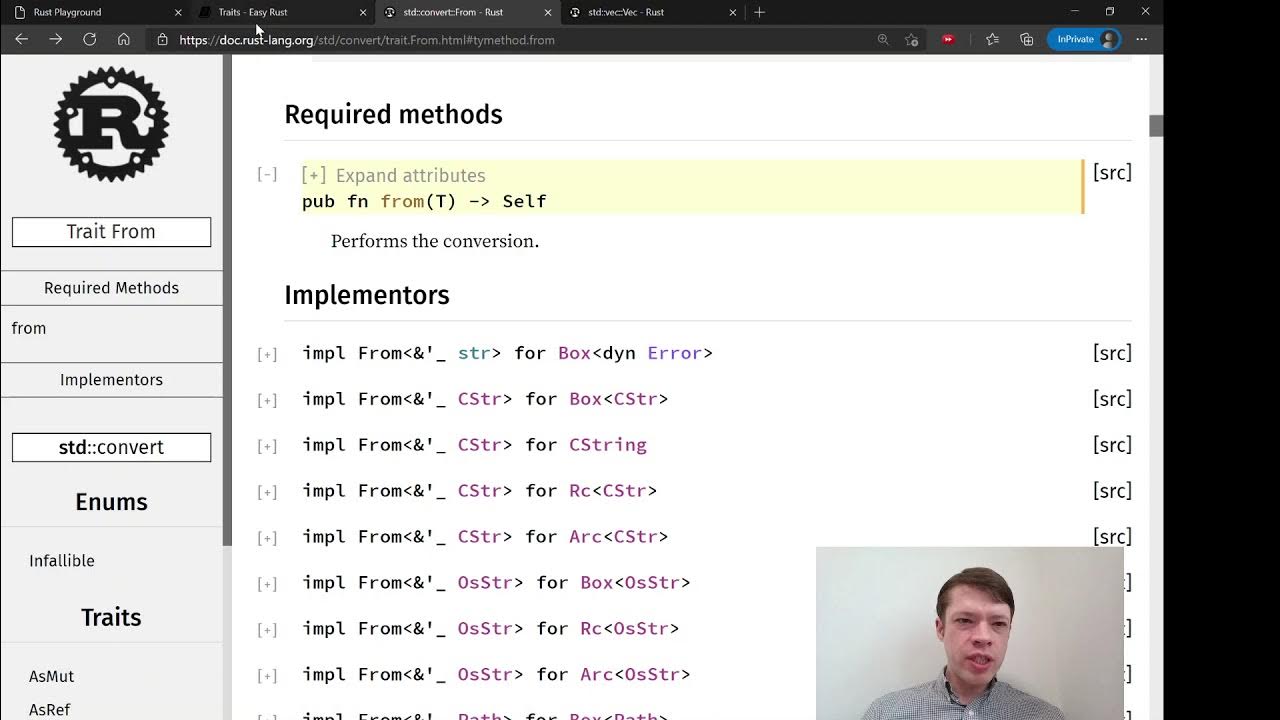Switch to the Rust Playground tab
The width and height of the screenshot is (1280, 720).
coord(95,12)
